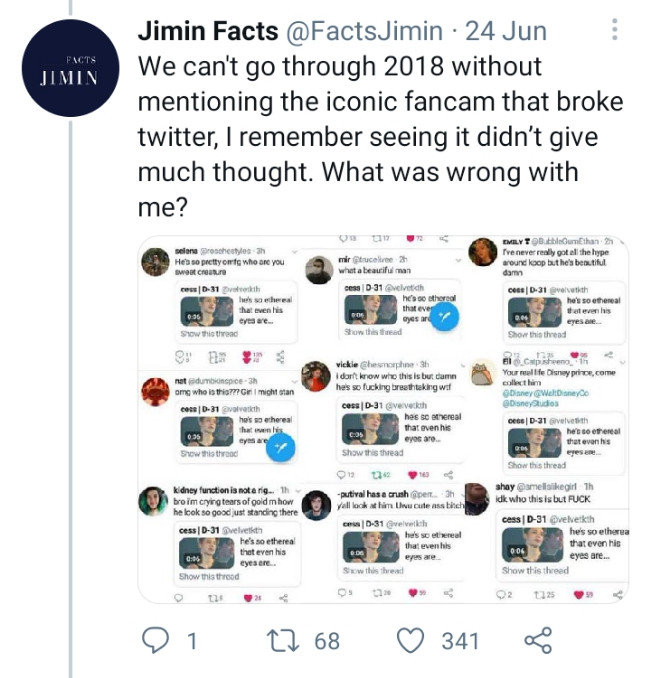Open the @FactsJimin handle link
Viewport: 651px width, 678px height.
click(x=364, y=31)
